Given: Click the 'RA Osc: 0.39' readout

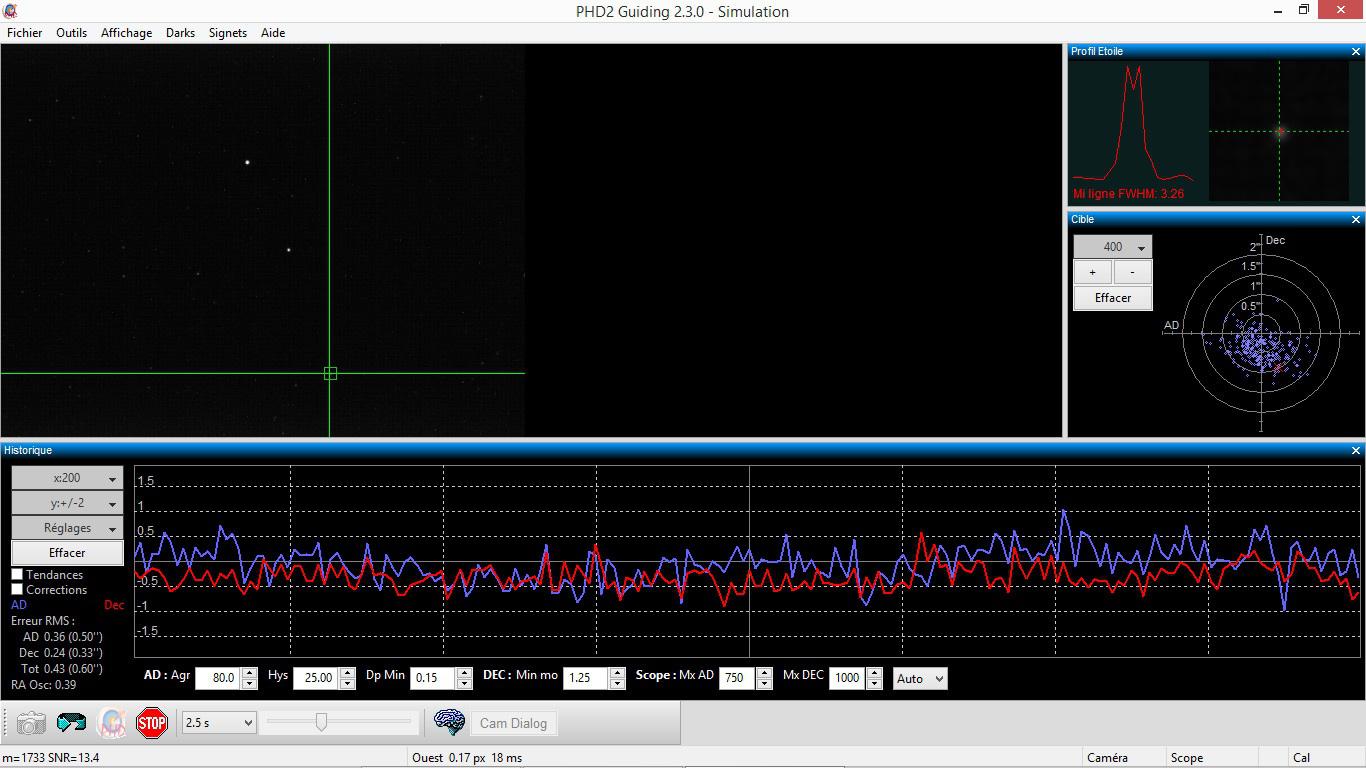Looking at the screenshot, I should [x=44, y=685].
